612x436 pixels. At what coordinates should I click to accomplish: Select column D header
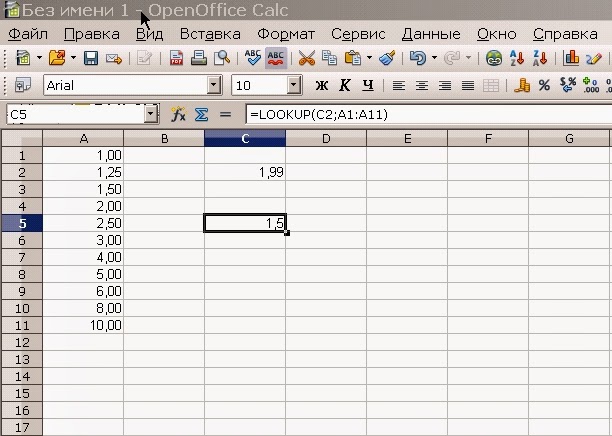click(326, 139)
